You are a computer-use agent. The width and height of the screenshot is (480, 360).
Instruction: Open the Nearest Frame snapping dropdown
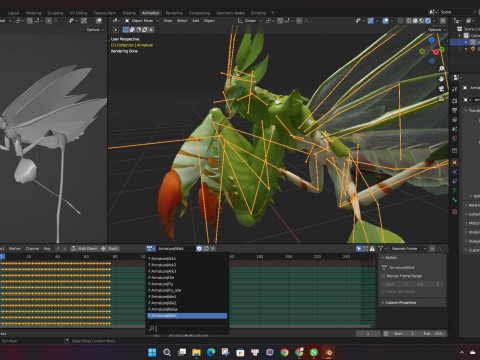(409, 249)
